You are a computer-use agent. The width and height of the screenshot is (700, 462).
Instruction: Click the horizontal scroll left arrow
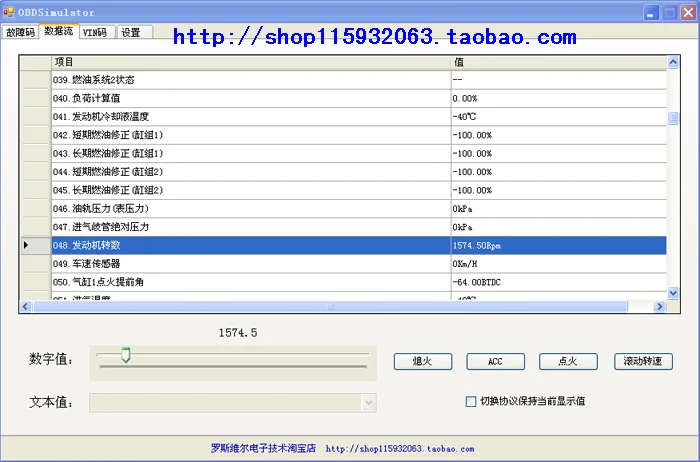(25, 307)
